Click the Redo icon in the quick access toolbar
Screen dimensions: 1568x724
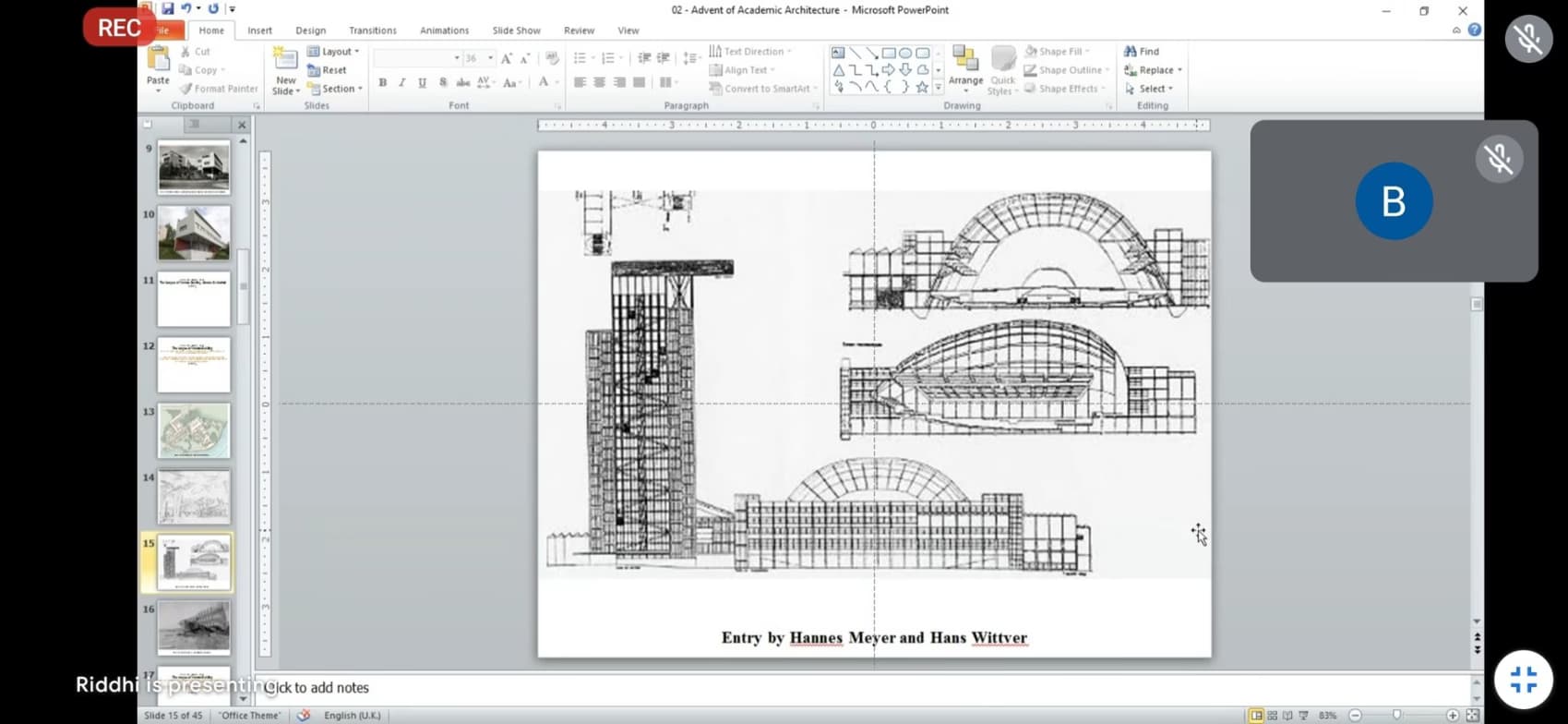coord(213,9)
